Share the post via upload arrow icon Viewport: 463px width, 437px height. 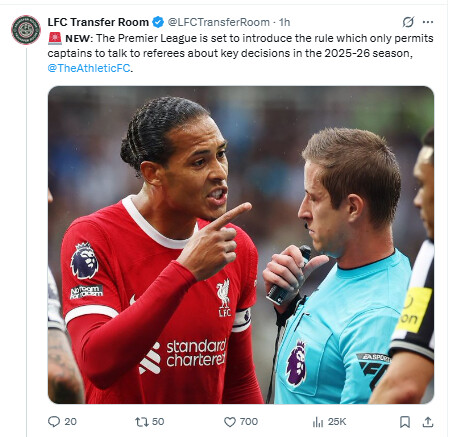[428, 422]
